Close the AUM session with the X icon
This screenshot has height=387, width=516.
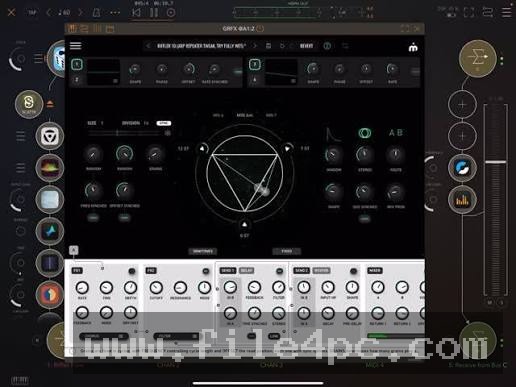(x=11, y=13)
